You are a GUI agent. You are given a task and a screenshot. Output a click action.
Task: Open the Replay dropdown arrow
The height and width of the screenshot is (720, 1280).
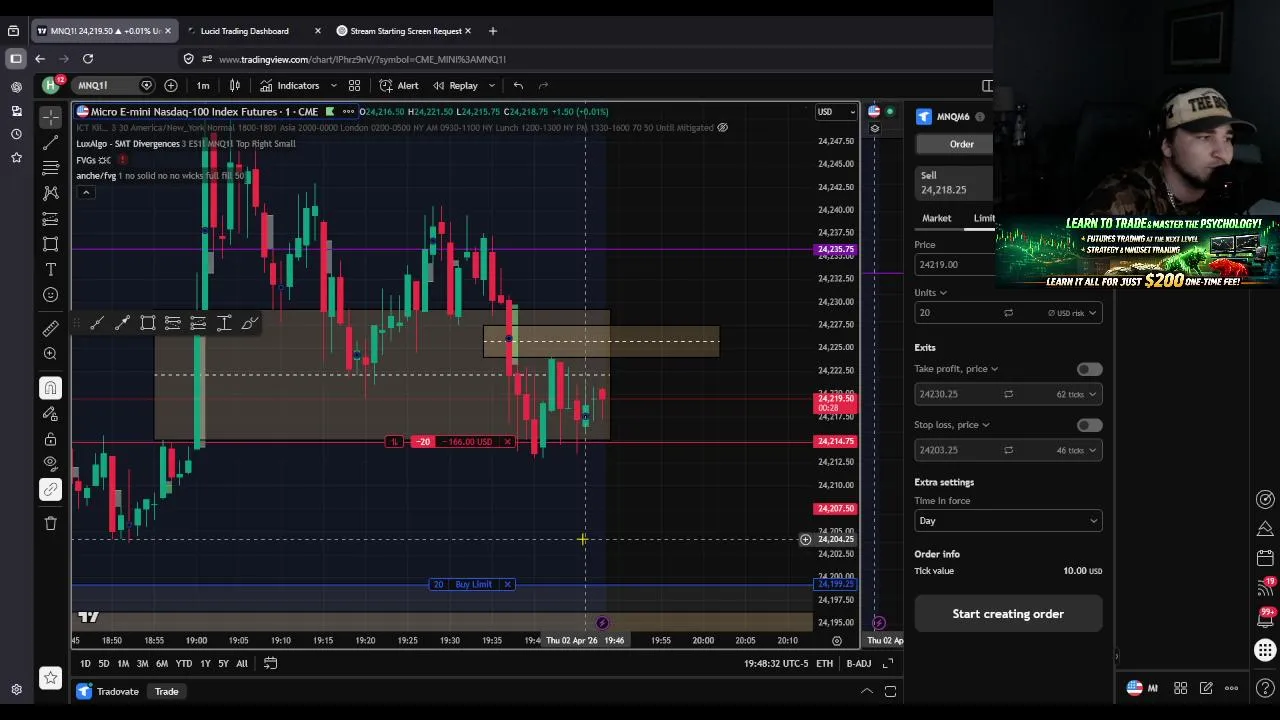[491, 85]
